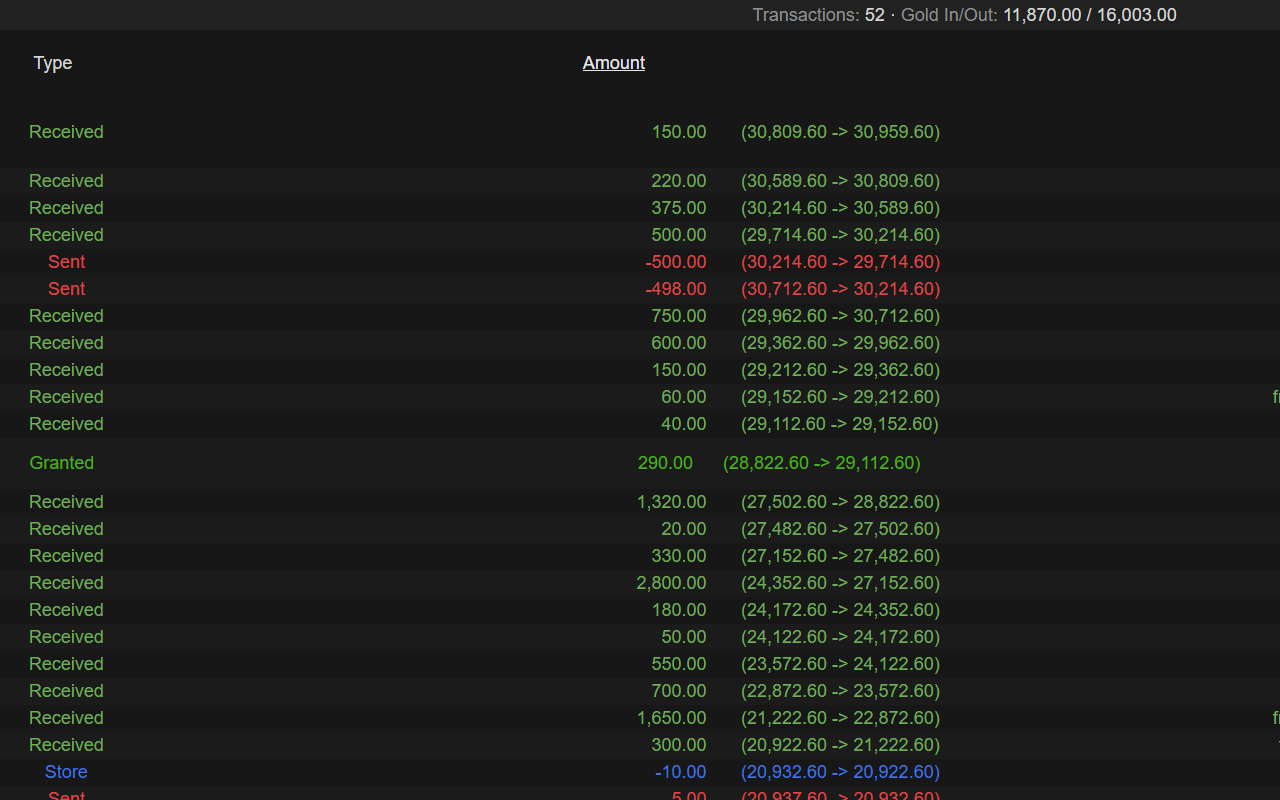Click the 1,320.00 received amount
The height and width of the screenshot is (800, 1280).
point(671,502)
